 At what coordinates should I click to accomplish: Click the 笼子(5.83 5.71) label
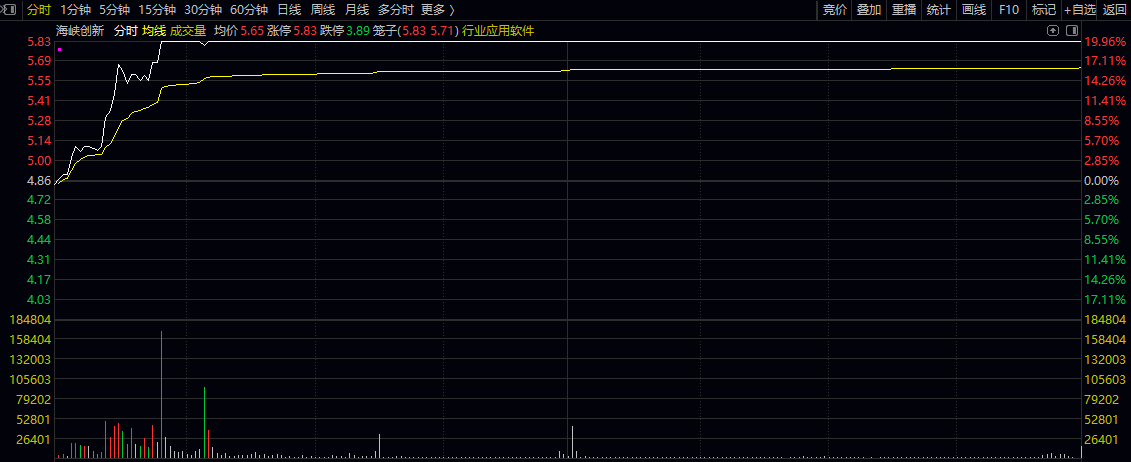point(416,31)
